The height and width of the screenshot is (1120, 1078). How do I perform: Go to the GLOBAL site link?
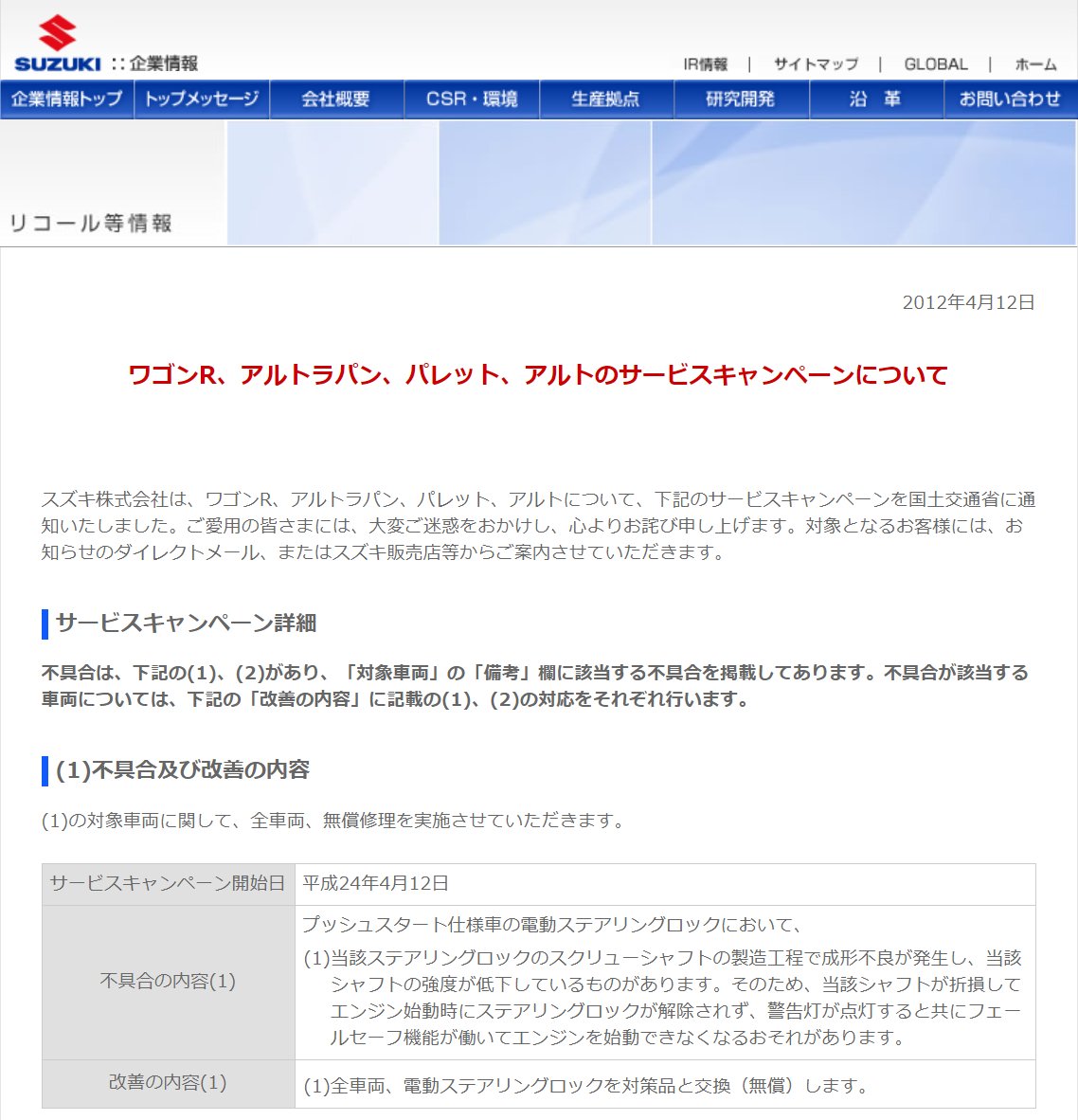[936, 64]
